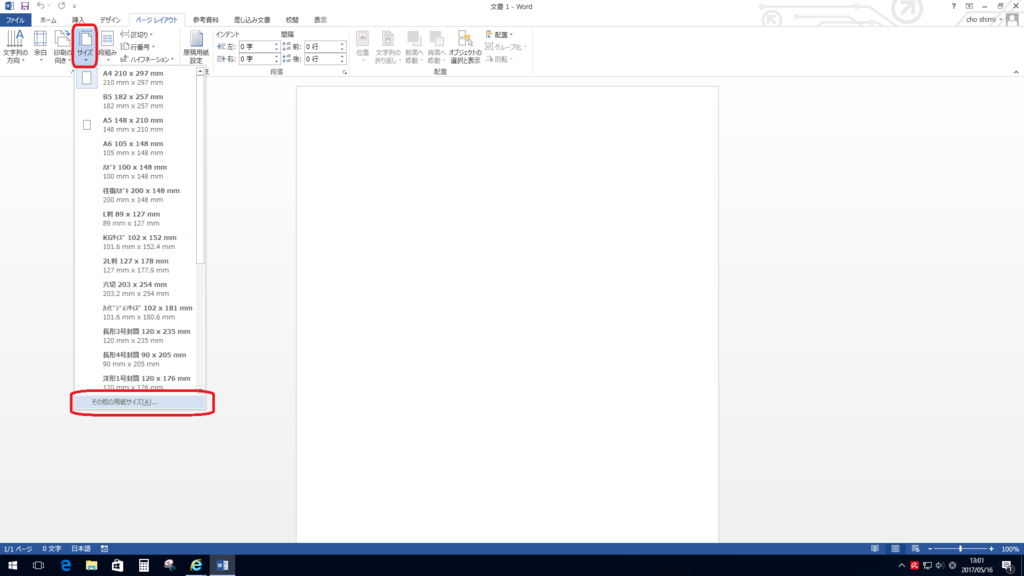This screenshot has height=576, width=1024.
Task: Switch to the デザイン Design tab
Action: tap(110, 20)
